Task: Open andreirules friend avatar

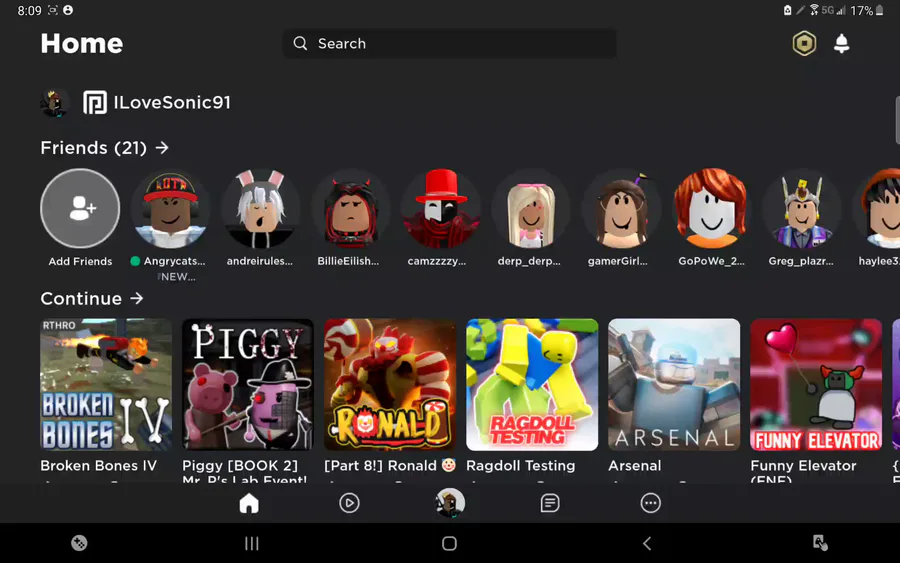Action: point(260,208)
